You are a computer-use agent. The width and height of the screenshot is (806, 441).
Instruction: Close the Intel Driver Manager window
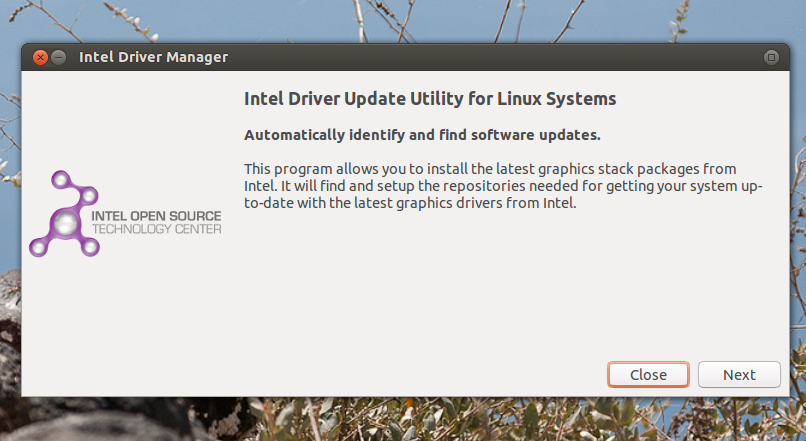point(40,57)
